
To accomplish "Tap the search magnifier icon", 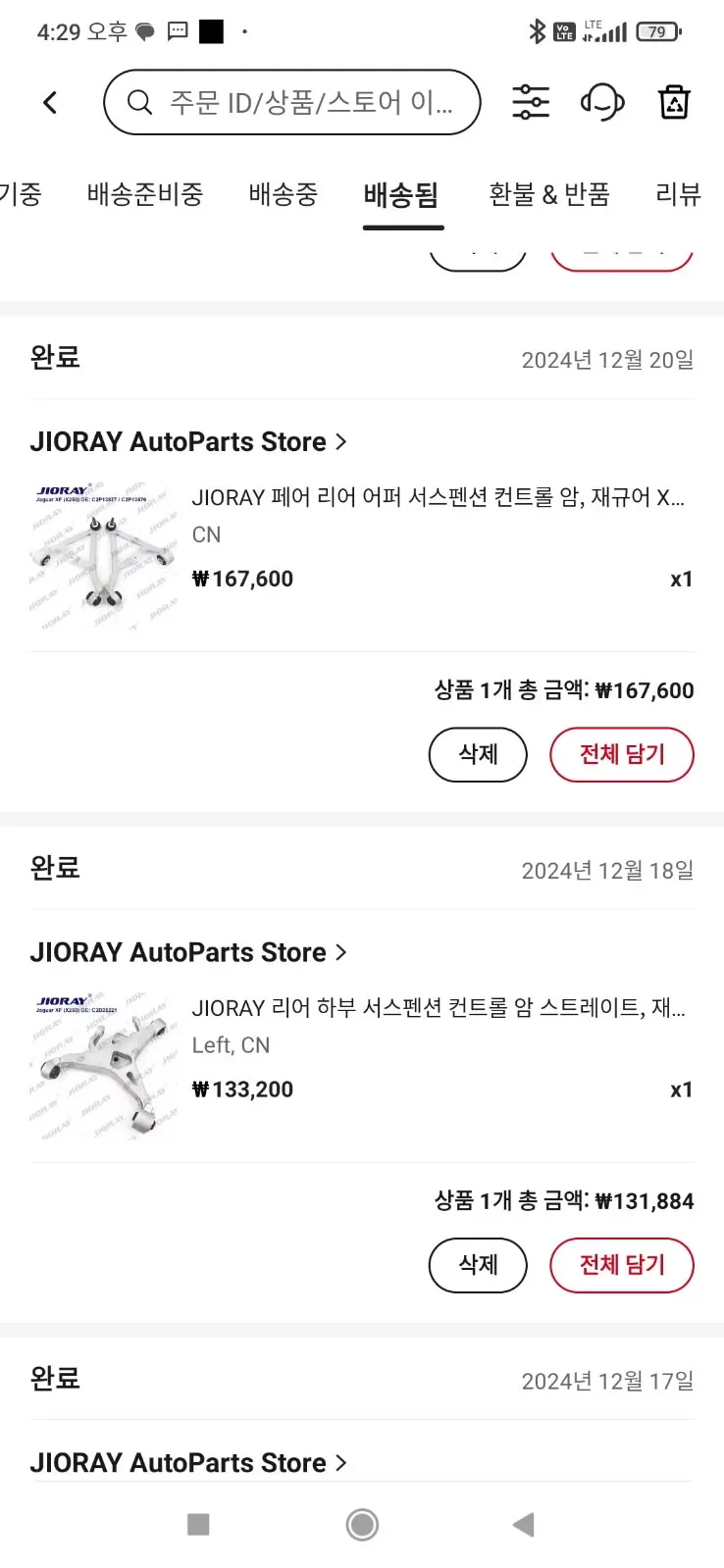I will [x=140, y=102].
